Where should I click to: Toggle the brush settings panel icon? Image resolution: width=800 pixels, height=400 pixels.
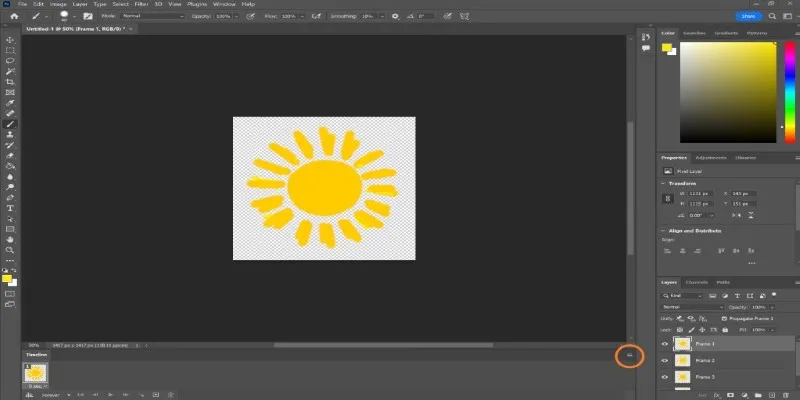[88, 16]
